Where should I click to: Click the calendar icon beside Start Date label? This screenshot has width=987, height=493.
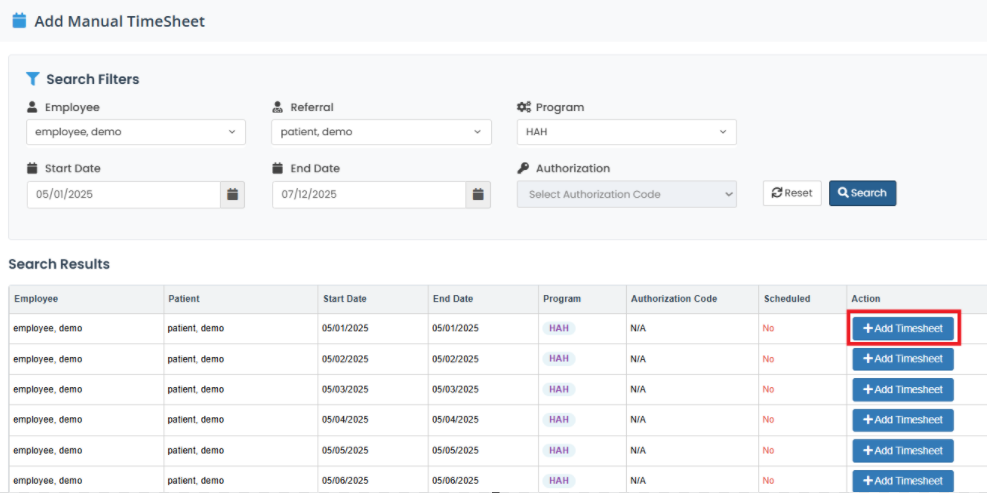(33, 168)
